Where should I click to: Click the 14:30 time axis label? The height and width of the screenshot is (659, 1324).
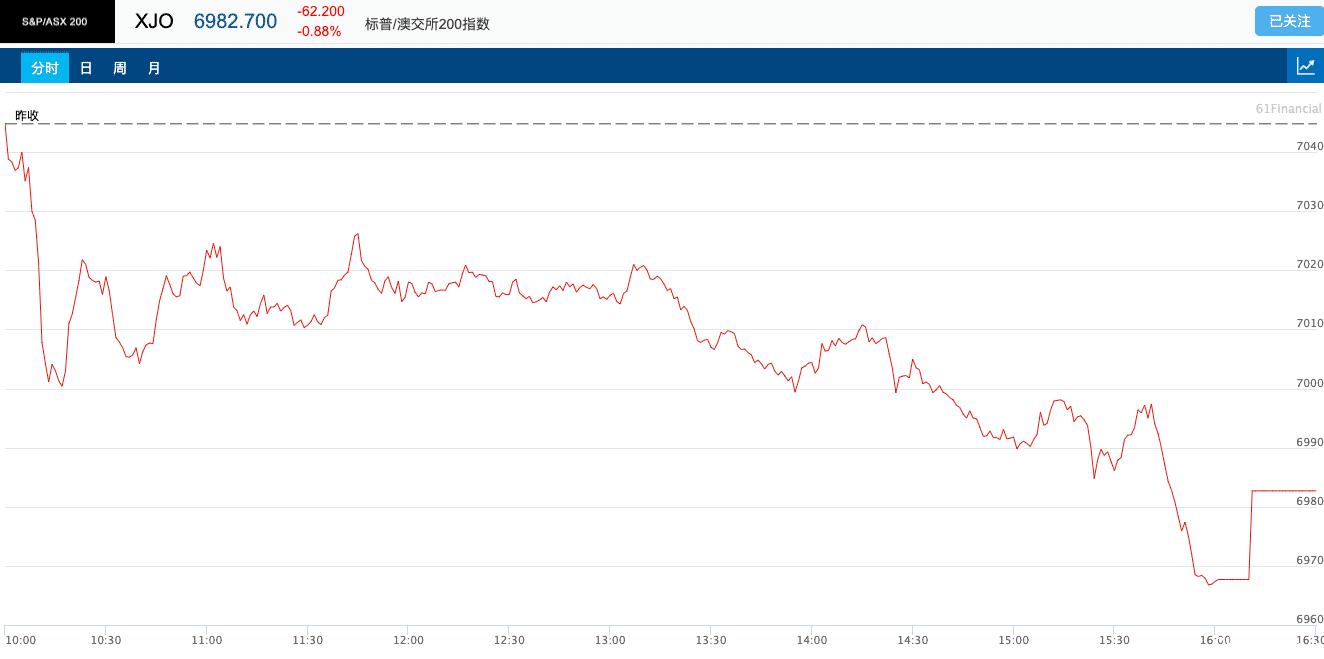click(x=913, y=640)
